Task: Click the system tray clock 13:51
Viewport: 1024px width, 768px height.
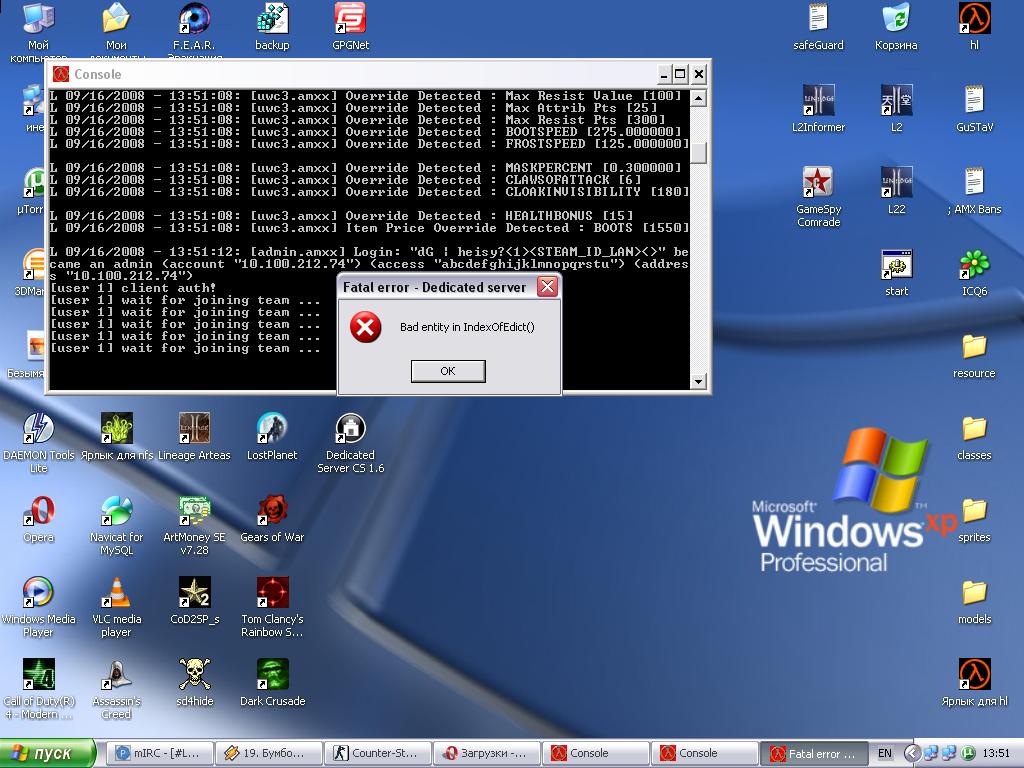Action: click(x=996, y=754)
